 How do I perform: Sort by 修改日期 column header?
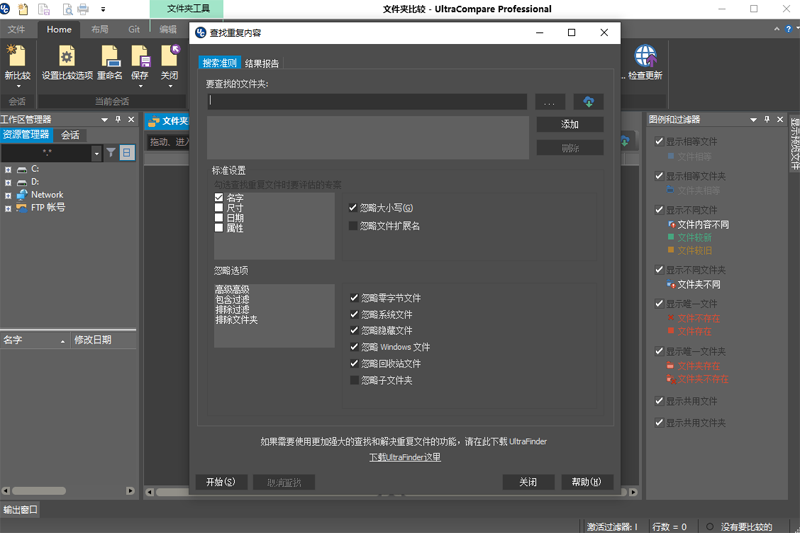104,340
